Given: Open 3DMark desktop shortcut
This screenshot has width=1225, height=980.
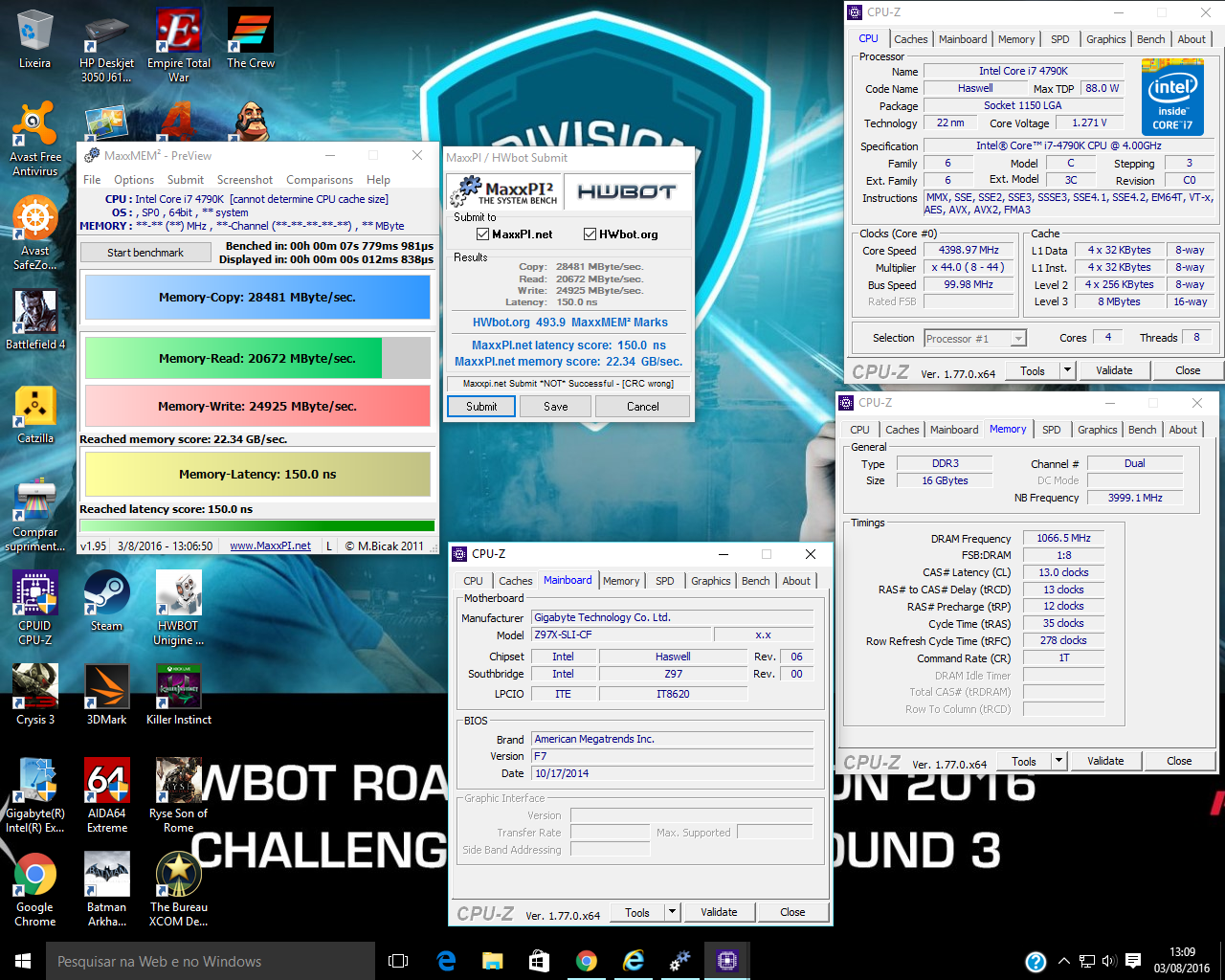Looking at the screenshot, I should point(107,695).
